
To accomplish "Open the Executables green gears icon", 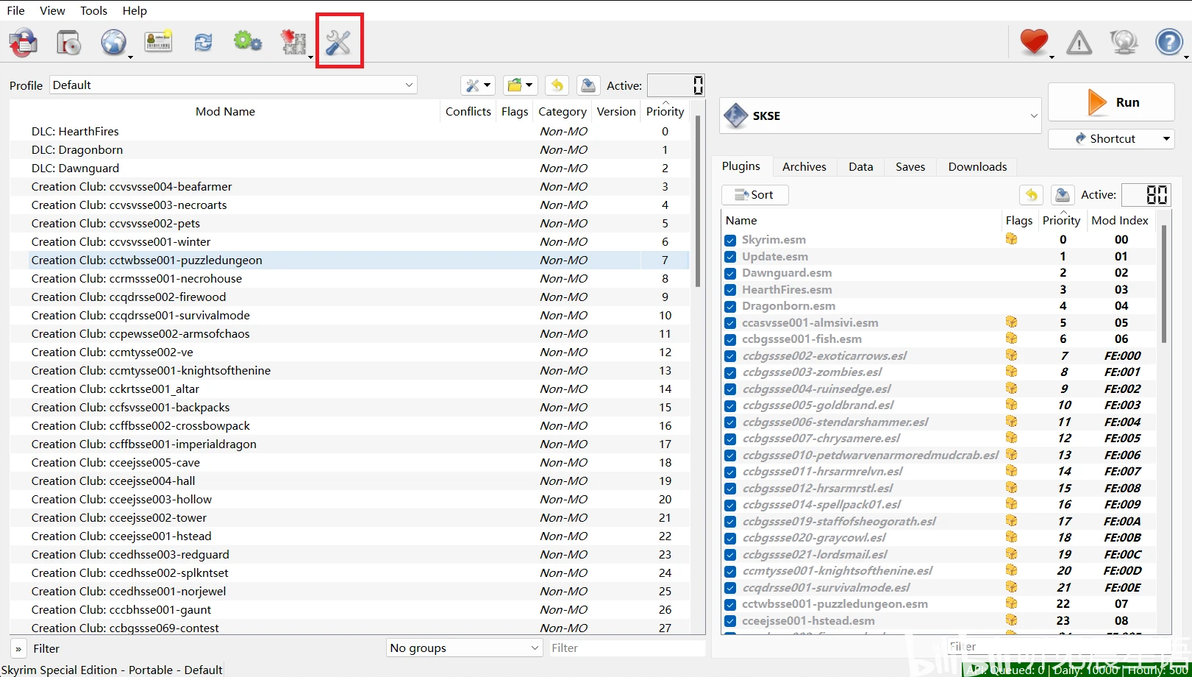I will point(248,42).
